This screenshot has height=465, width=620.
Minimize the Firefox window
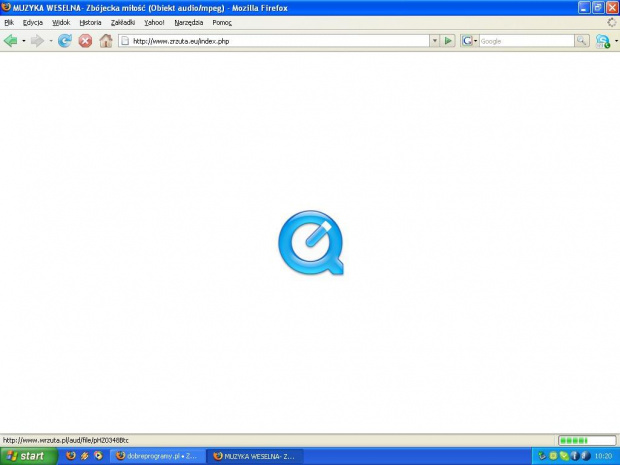[584, 8]
